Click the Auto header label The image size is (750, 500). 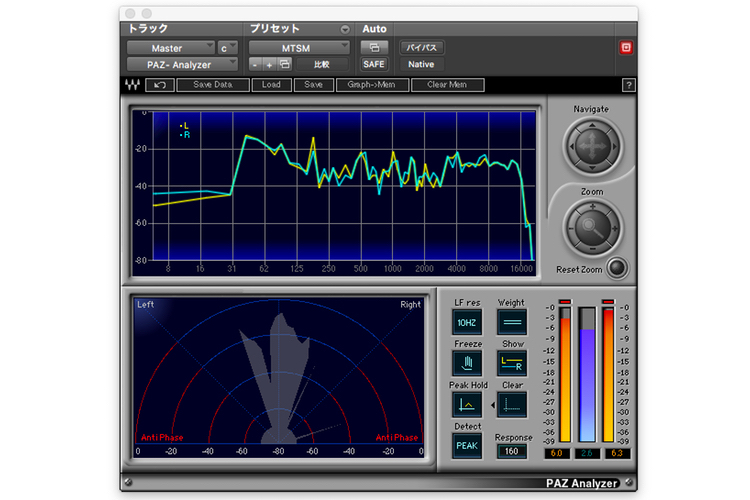coord(374,29)
